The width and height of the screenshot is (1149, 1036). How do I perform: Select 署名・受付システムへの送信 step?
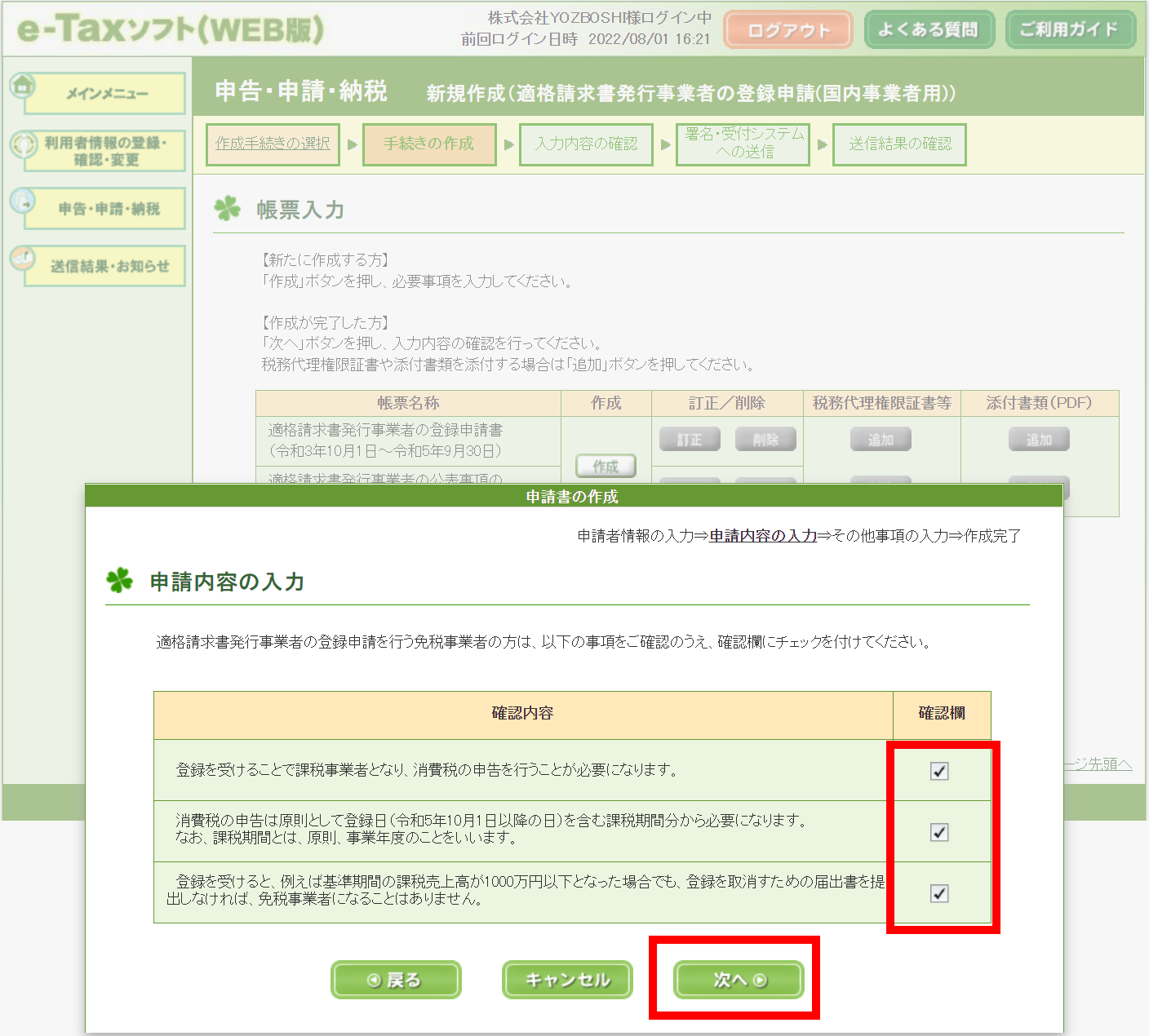(743, 144)
